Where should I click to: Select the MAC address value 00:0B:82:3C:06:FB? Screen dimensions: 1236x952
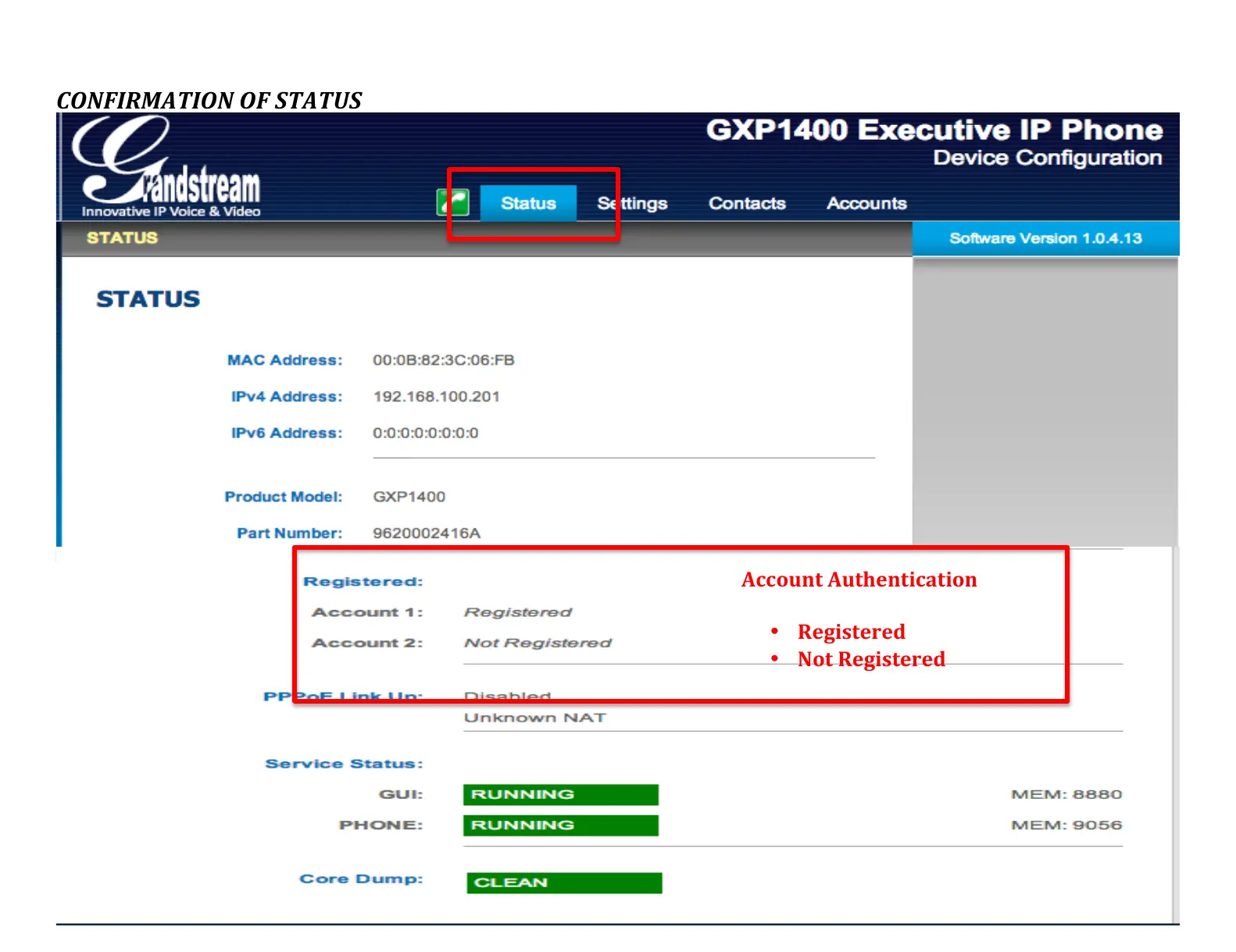point(444,360)
